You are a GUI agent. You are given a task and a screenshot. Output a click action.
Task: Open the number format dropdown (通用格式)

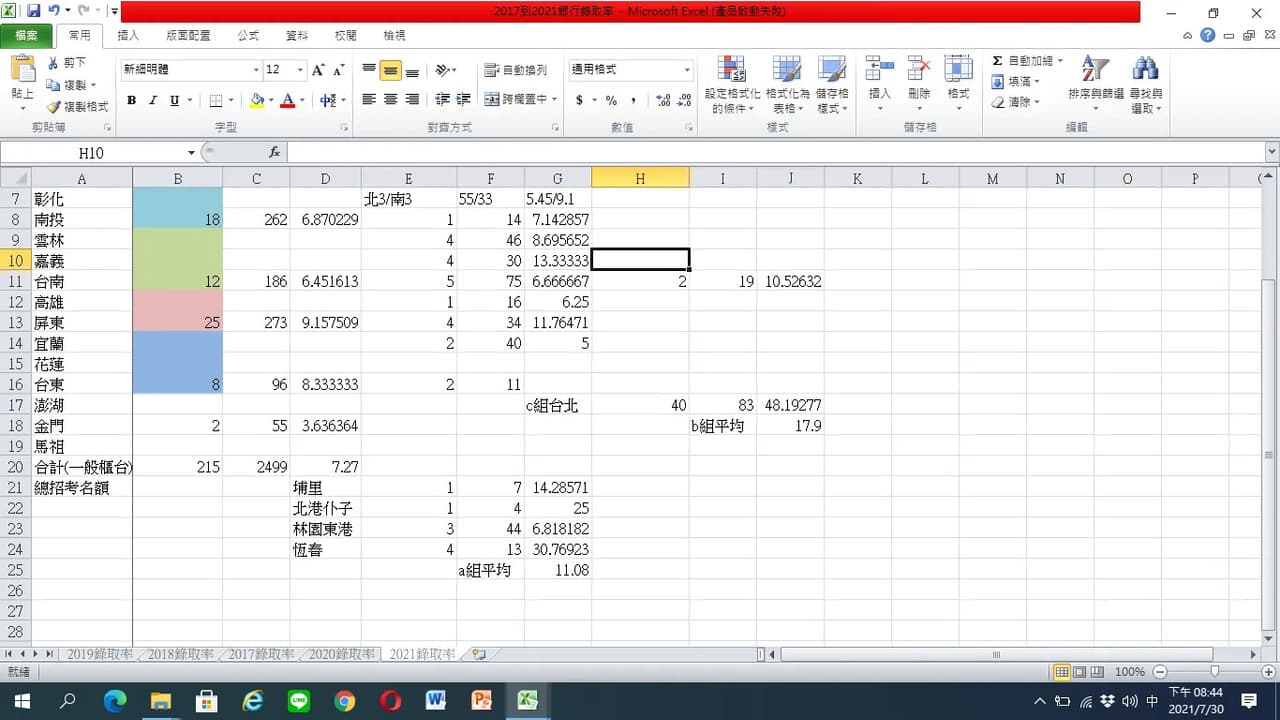pyautogui.click(x=687, y=70)
